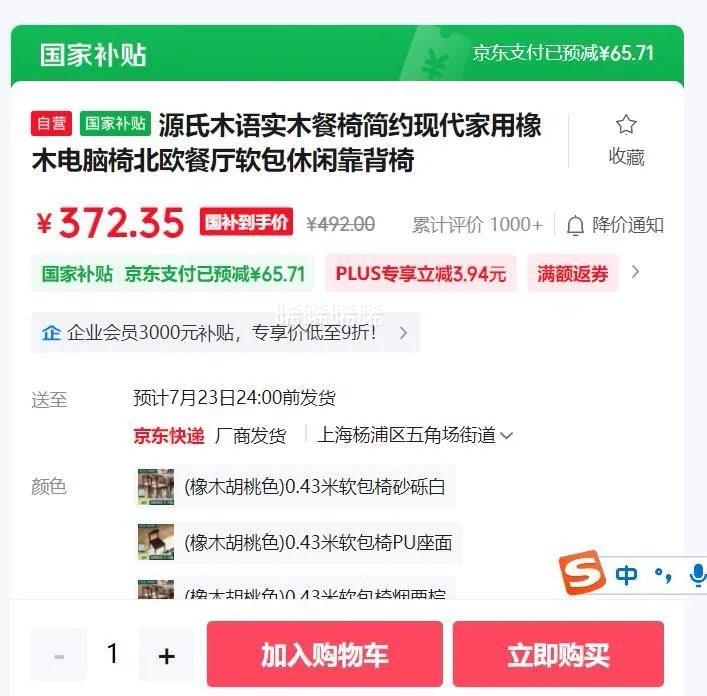This screenshot has width=707, height=696.
Task: Click the Sogou microphone voice input icon
Action: [698, 575]
